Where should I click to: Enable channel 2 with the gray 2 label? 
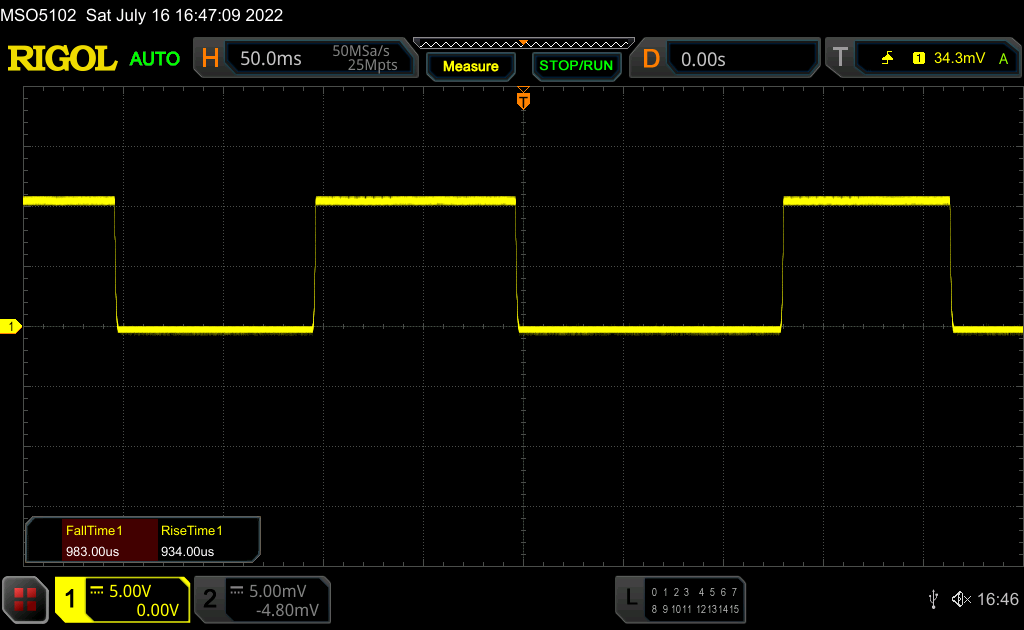pyautogui.click(x=210, y=599)
